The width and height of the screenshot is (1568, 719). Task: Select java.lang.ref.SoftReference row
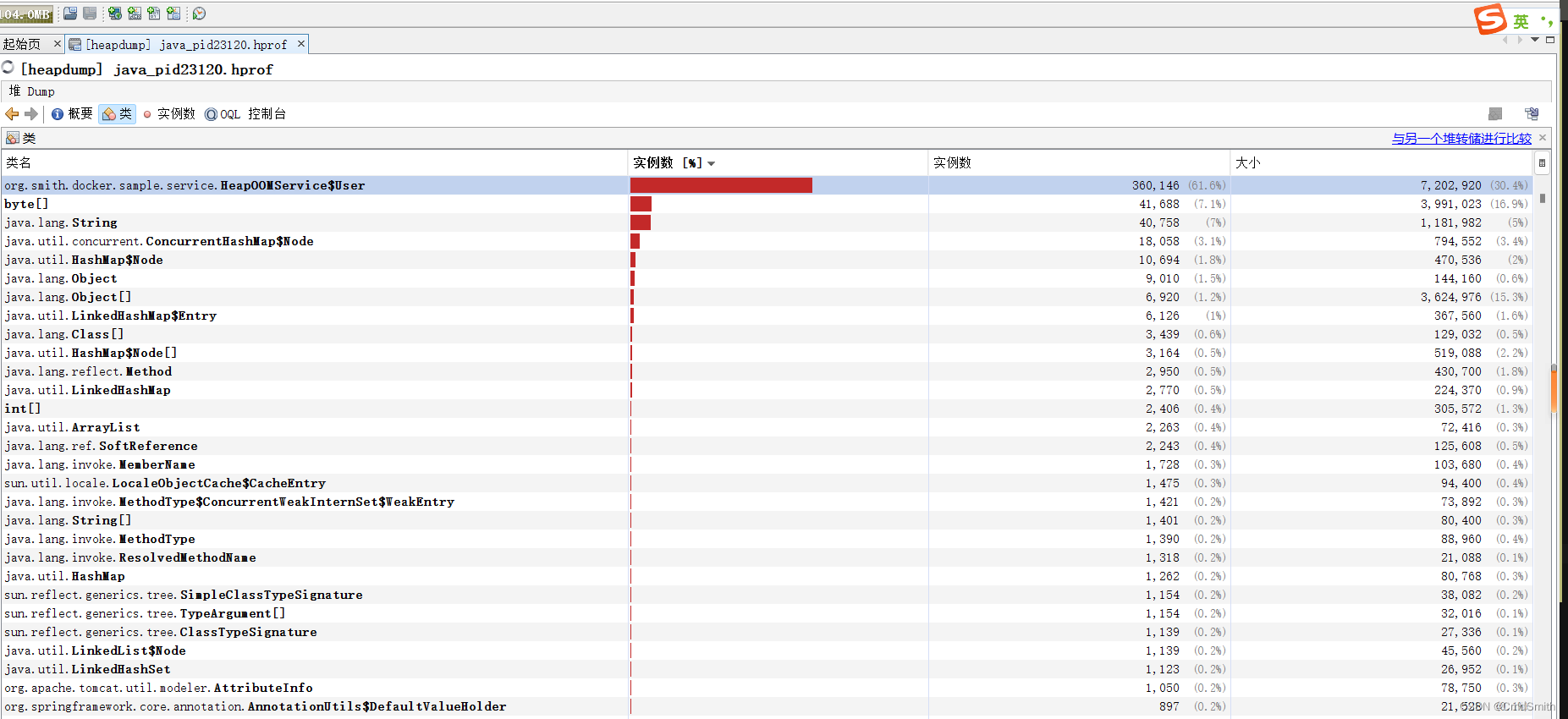click(767, 446)
